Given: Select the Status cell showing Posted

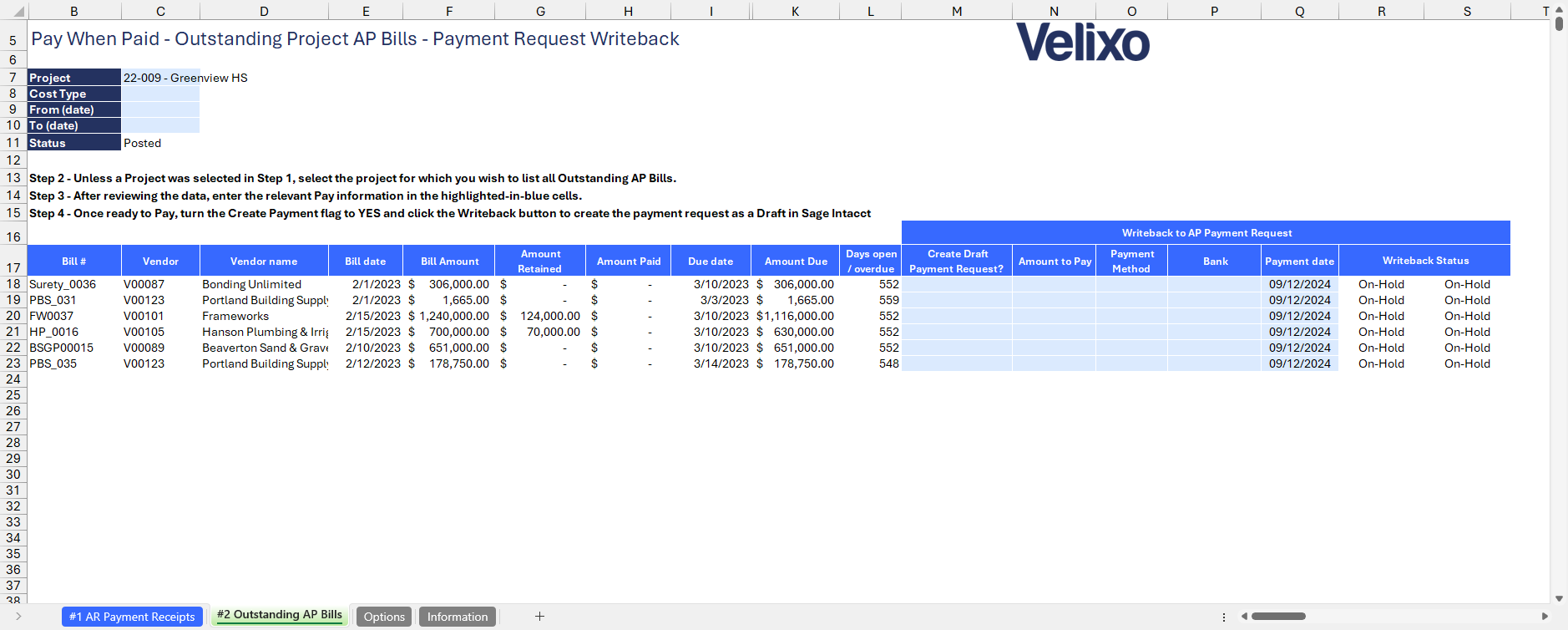Looking at the screenshot, I should [160, 143].
